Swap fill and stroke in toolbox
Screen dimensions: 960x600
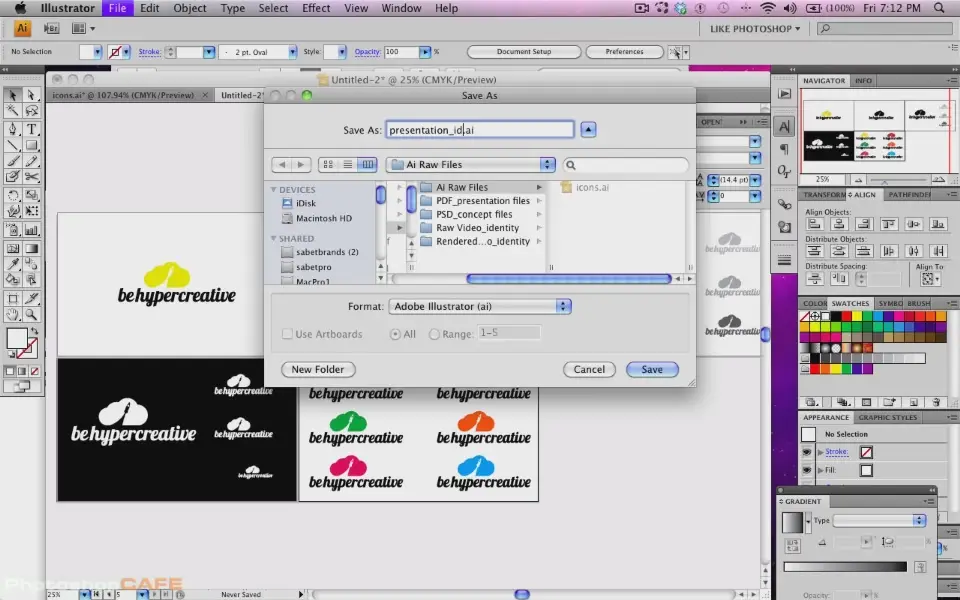tap(34, 331)
